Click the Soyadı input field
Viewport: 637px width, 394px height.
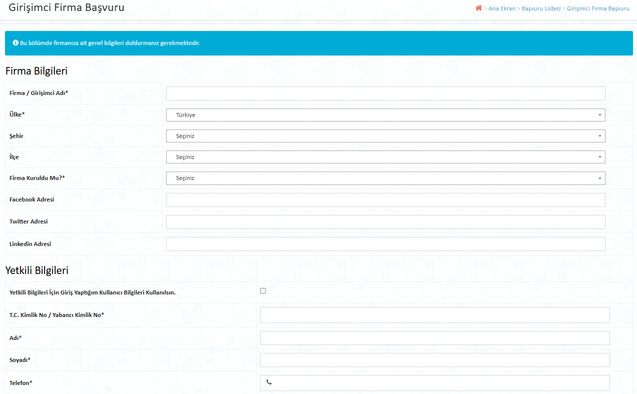click(x=435, y=360)
